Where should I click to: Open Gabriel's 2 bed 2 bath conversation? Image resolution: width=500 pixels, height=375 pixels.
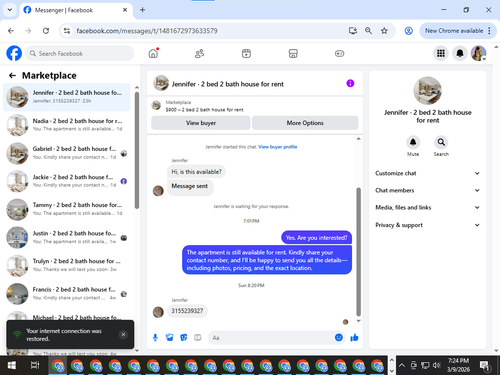[67, 153]
